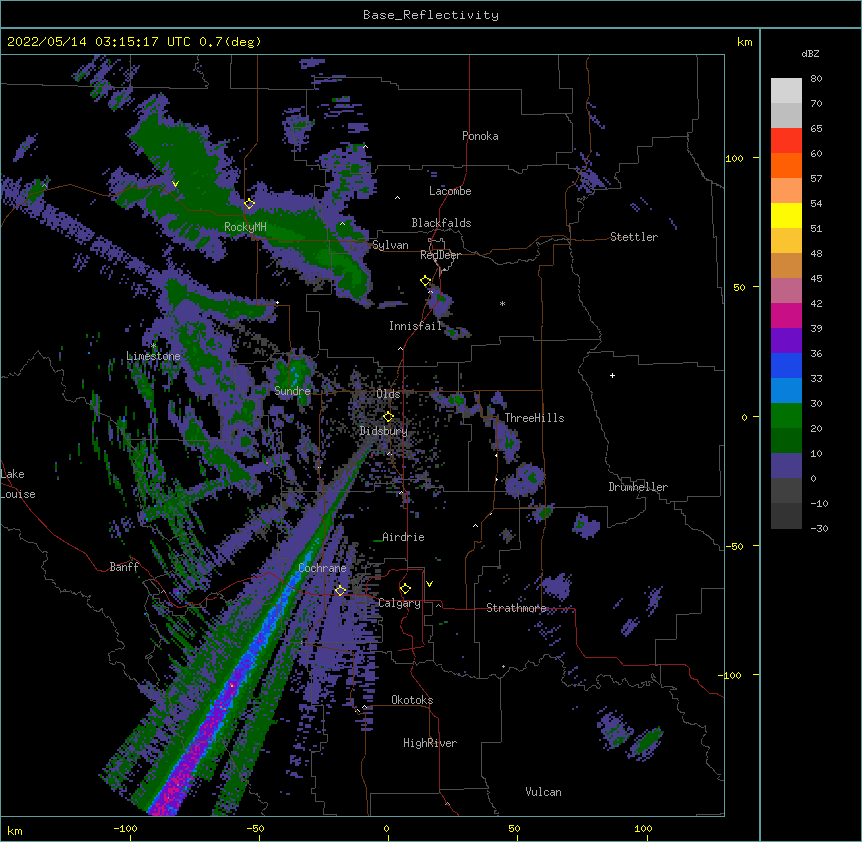Click the Ponoka city label
Viewport: 862px width, 842px height.
[480, 136]
